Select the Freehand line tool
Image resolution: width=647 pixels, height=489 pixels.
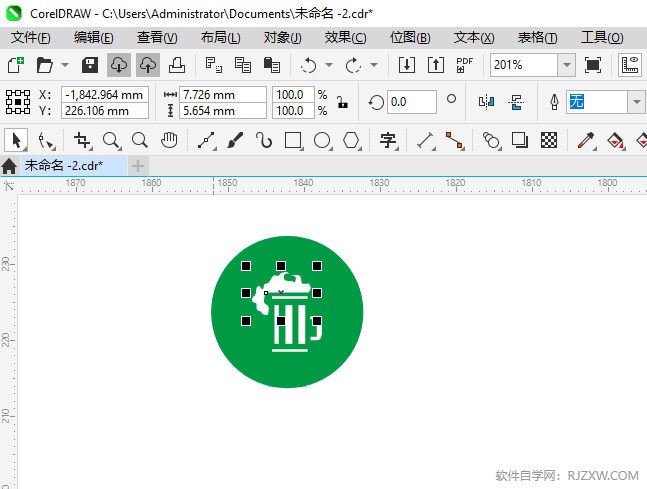[x=207, y=140]
